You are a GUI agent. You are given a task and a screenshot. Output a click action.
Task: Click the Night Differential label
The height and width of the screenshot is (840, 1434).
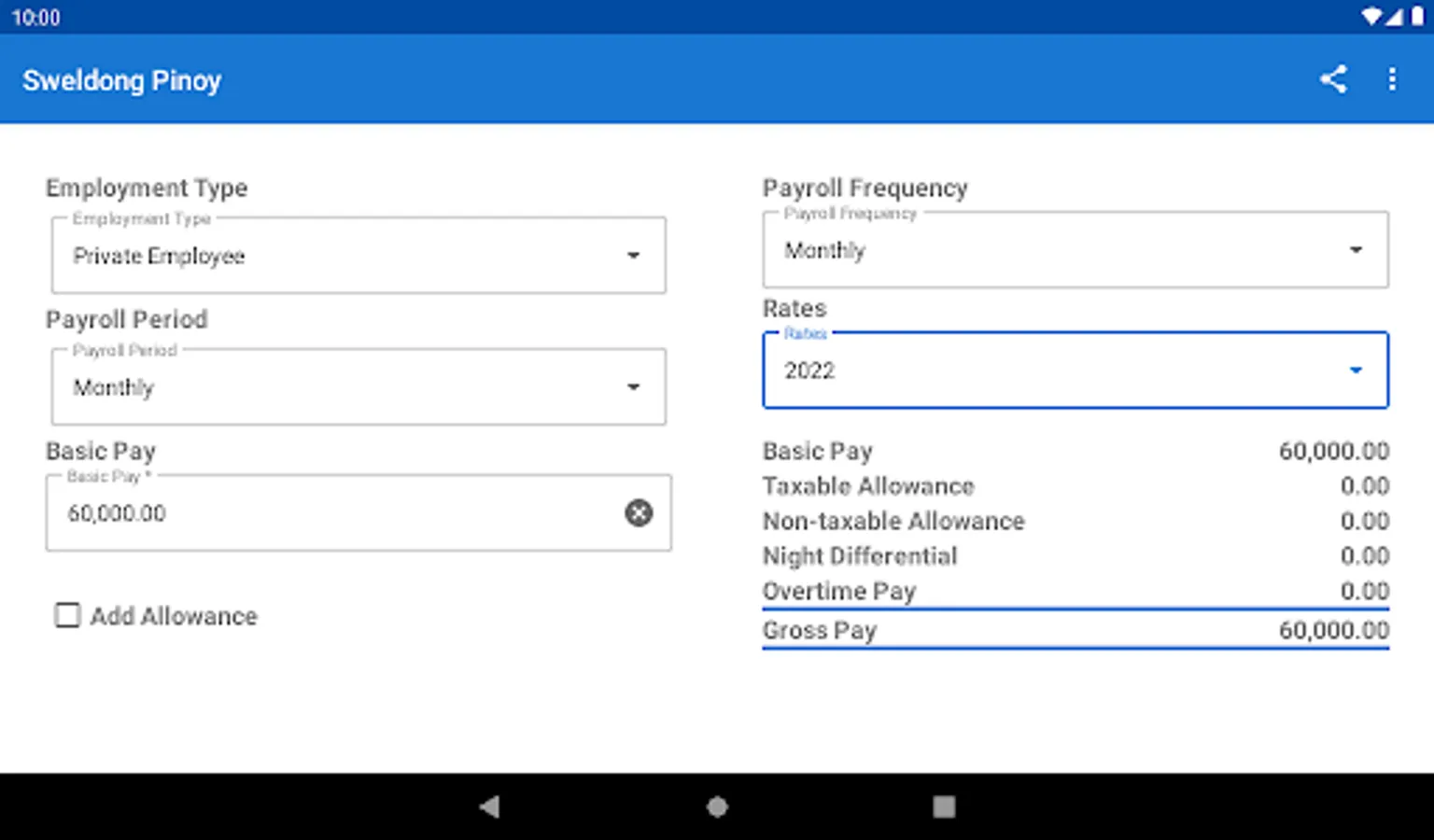coord(860,556)
